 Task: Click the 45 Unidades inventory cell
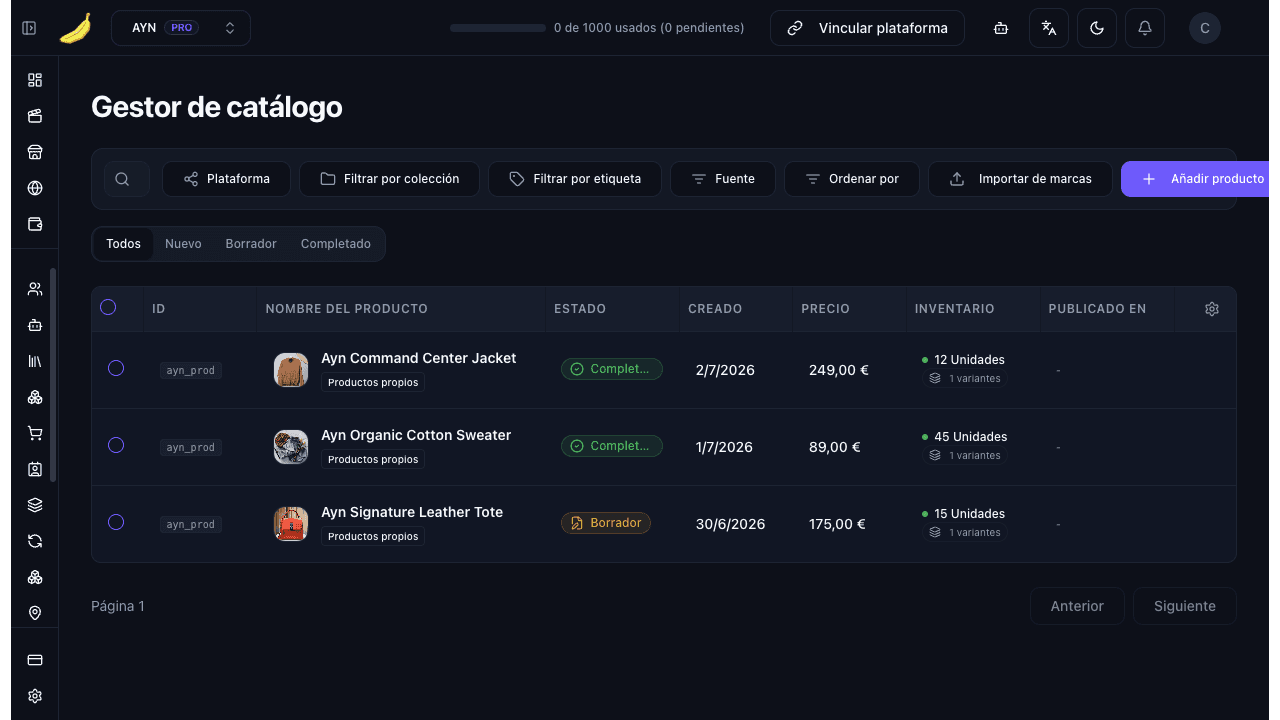click(964, 437)
